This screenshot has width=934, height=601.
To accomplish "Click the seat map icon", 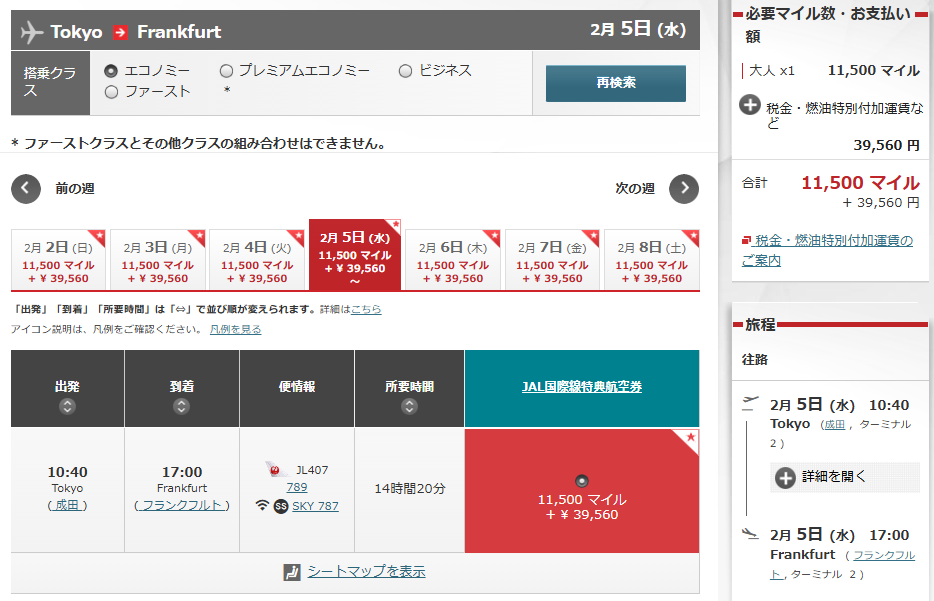I will coord(292,572).
